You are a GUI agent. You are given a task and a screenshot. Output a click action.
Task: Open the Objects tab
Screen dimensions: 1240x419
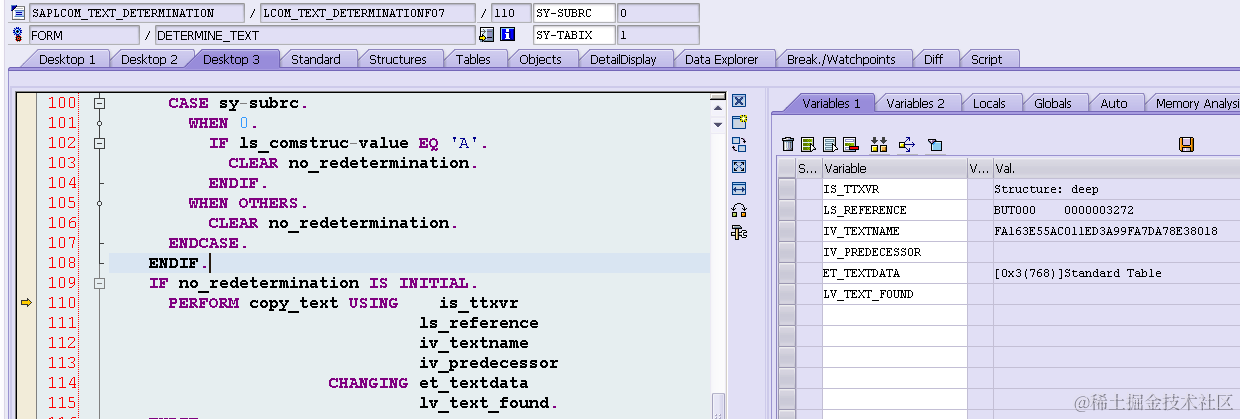click(x=540, y=59)
